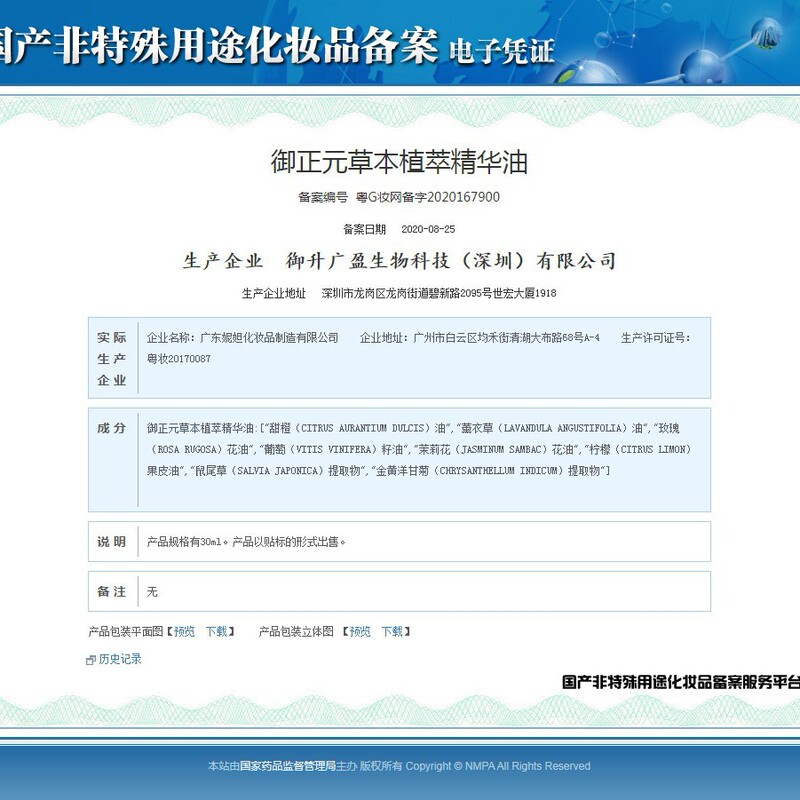The image size is (800, 800).
Task: Click ingredient text 甜橙（CITRUS AURANTIUM DULCIS）油
Action: coord(357,428)
